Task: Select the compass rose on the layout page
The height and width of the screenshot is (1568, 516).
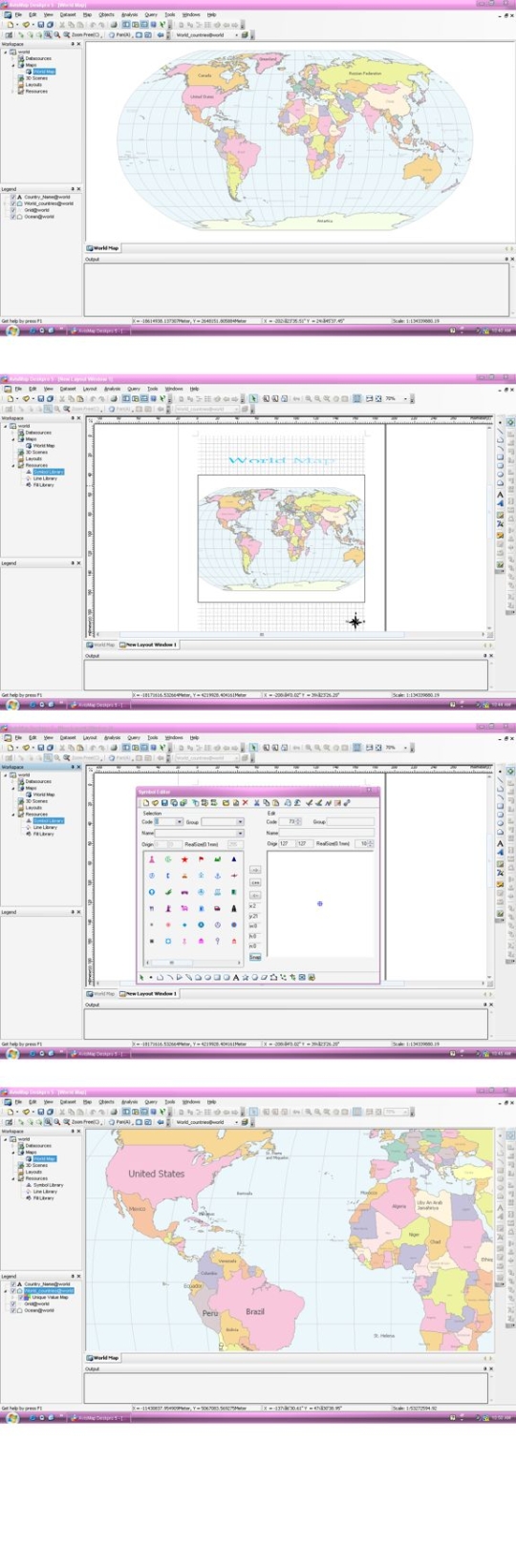Action: click(355, 621)
